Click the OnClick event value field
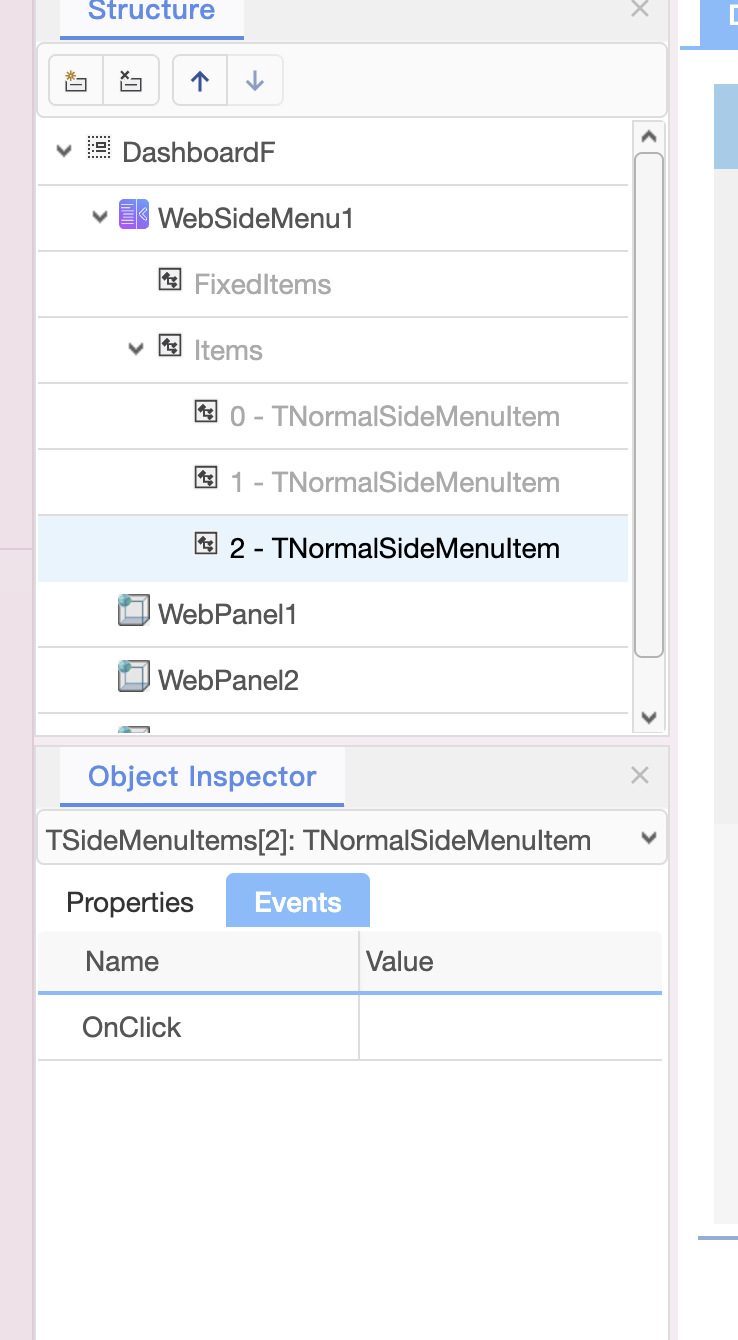Viewport: 738px width, 1340px height. coord(509,1027)
